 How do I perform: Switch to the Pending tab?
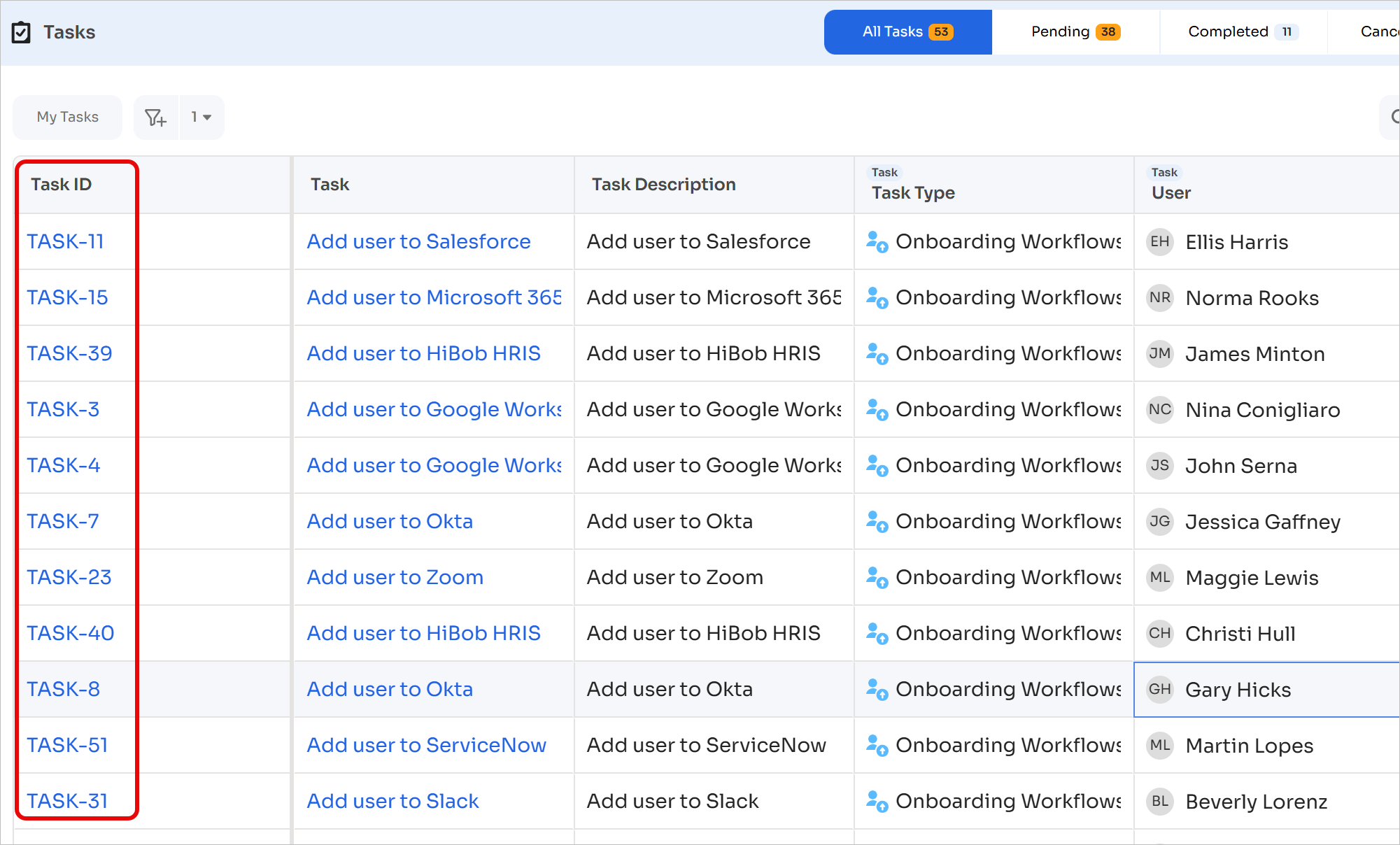(1075, 32)
